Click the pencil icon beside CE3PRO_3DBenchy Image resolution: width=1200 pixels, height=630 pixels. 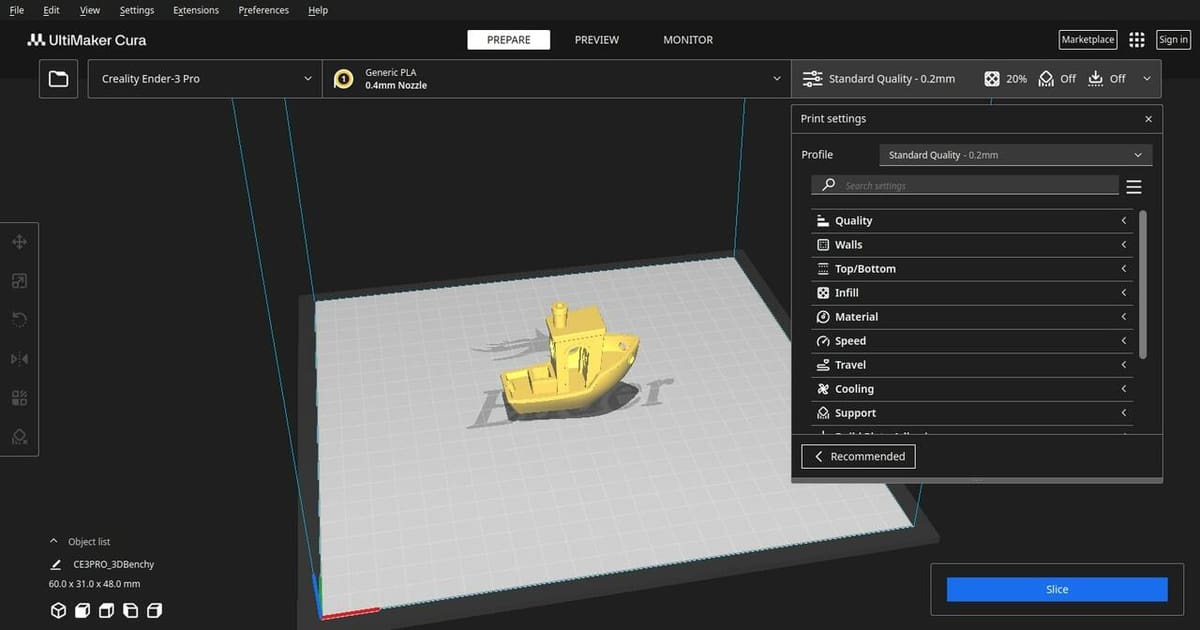tap(55, 565)
